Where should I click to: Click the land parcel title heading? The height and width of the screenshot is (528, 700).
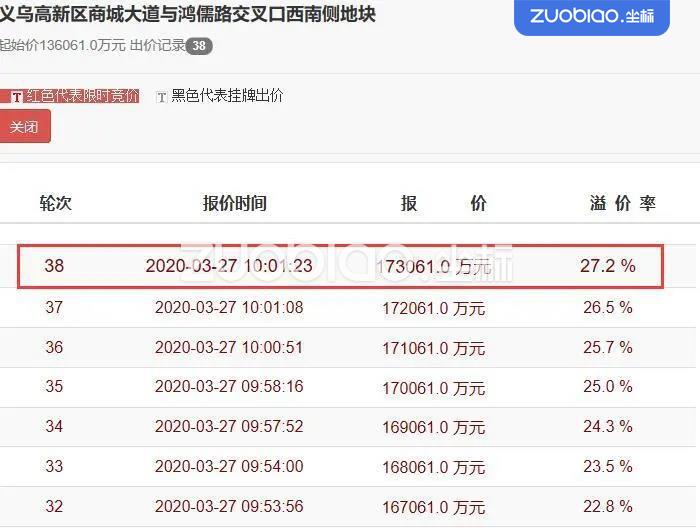click(x=188, y=16)
